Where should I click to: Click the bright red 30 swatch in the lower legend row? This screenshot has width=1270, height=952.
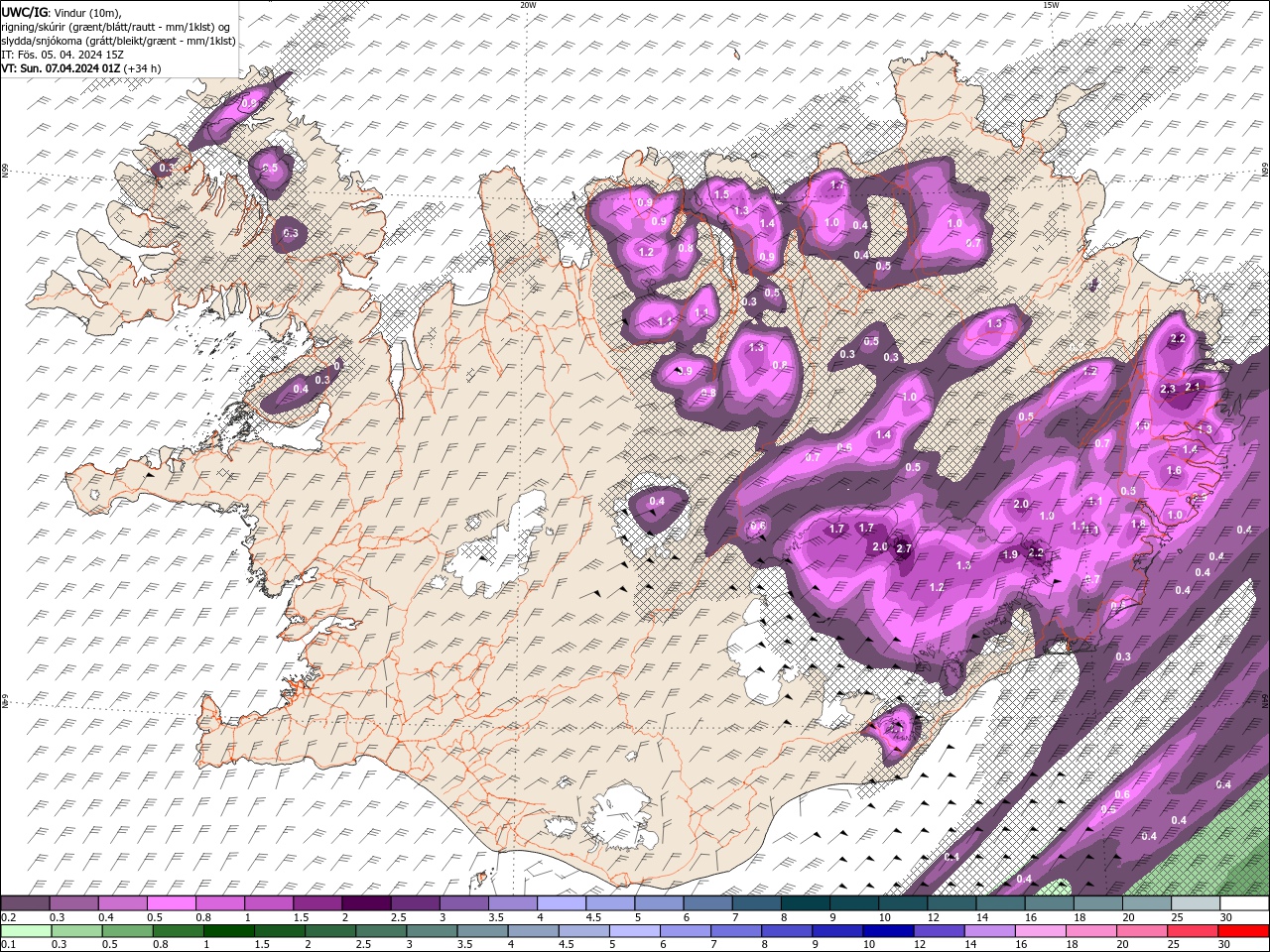[x=1244, y=931]
